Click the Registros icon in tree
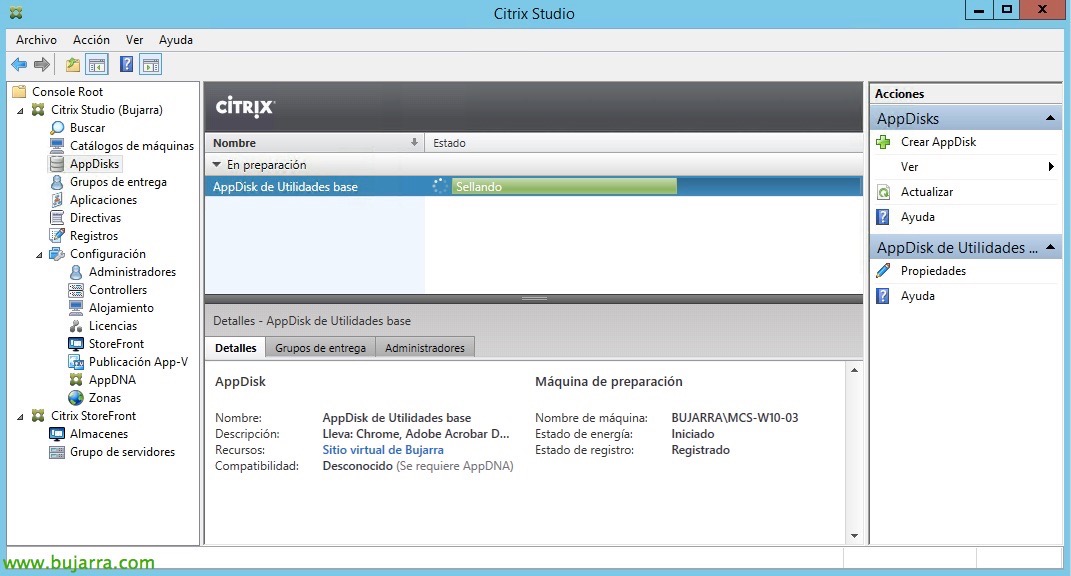 57,236
